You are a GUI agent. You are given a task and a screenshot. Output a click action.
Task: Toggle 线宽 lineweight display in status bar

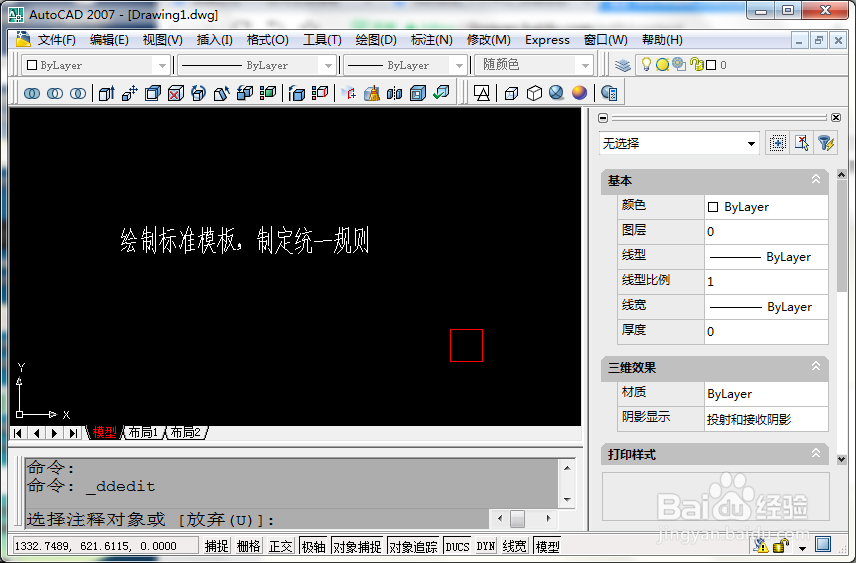coord(514,546)
